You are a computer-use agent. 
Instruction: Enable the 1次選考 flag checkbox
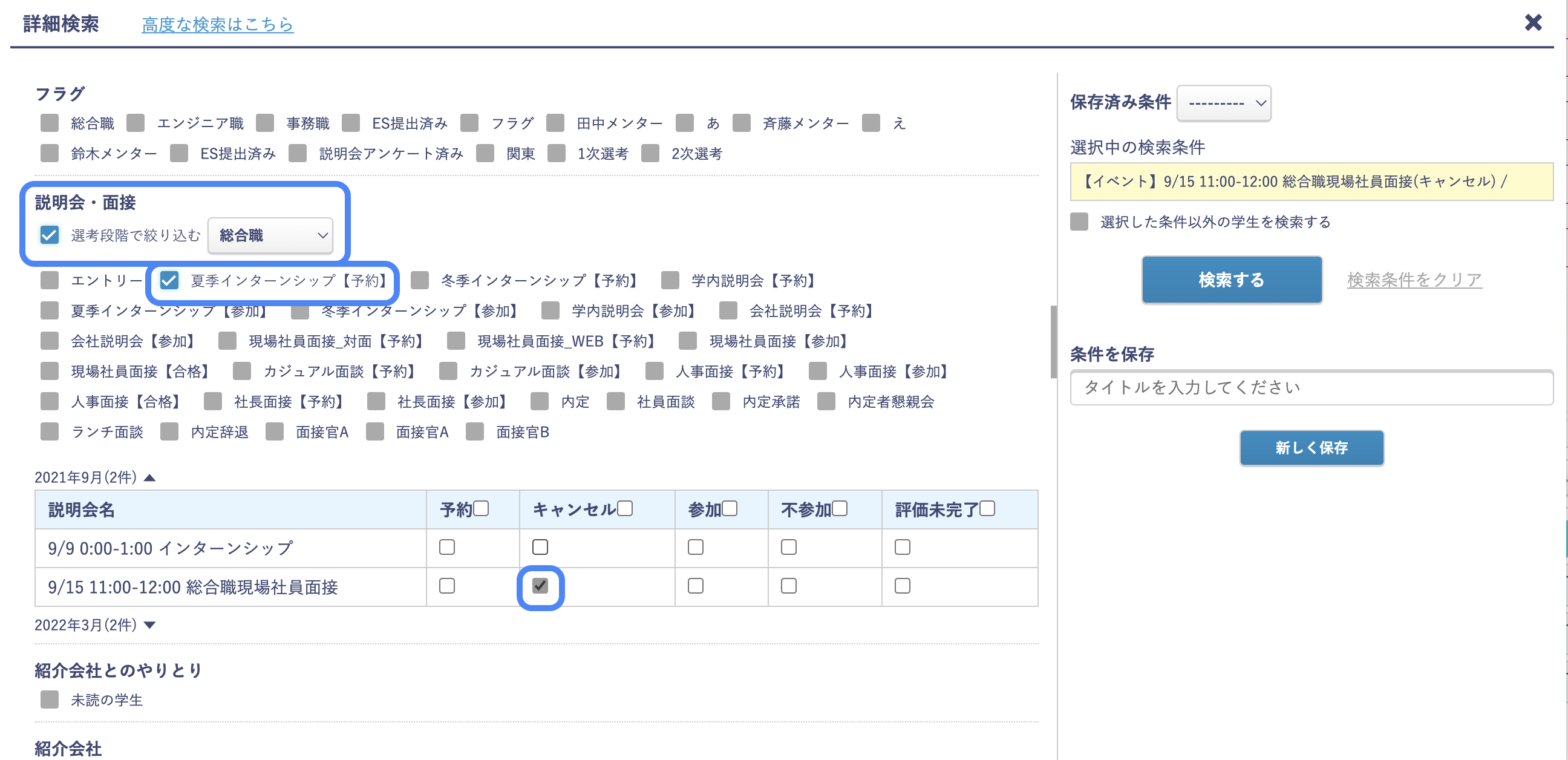tap(557, 153)
